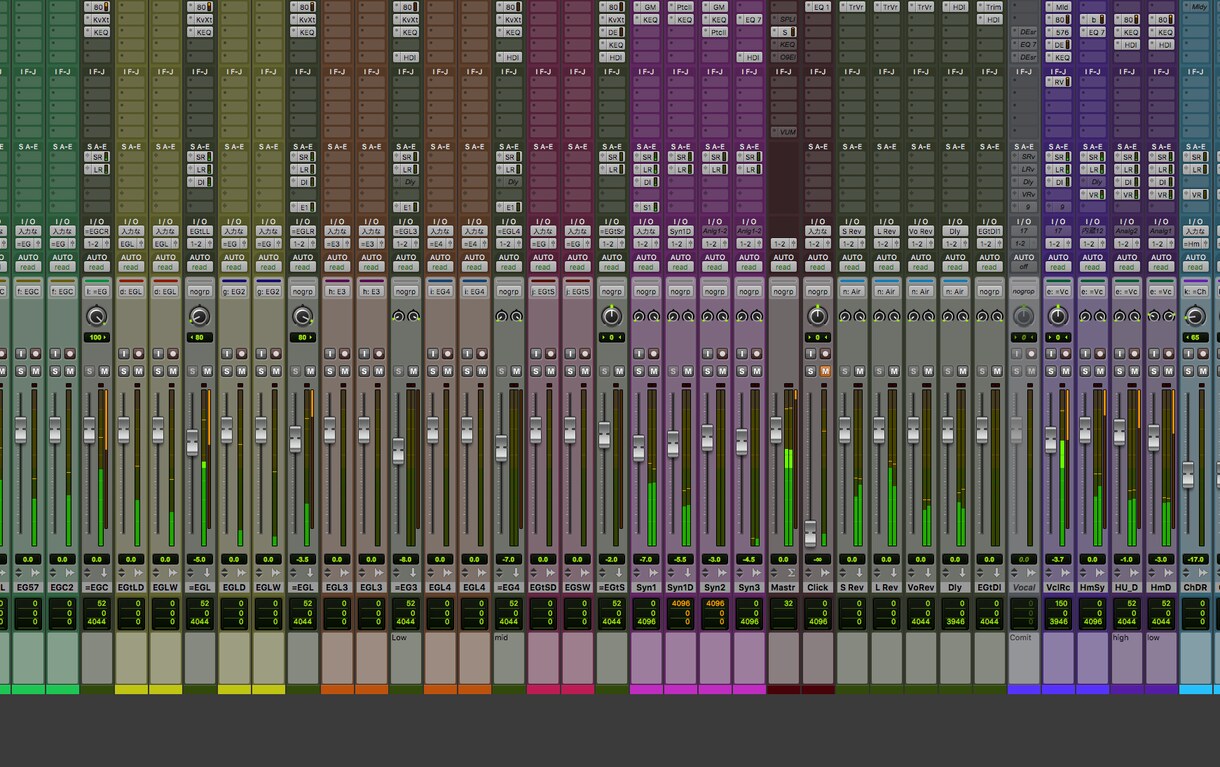This screenshot has width=1220, height=767.
Task: Unmute the Click track
Action: click(x=825, y=371)
